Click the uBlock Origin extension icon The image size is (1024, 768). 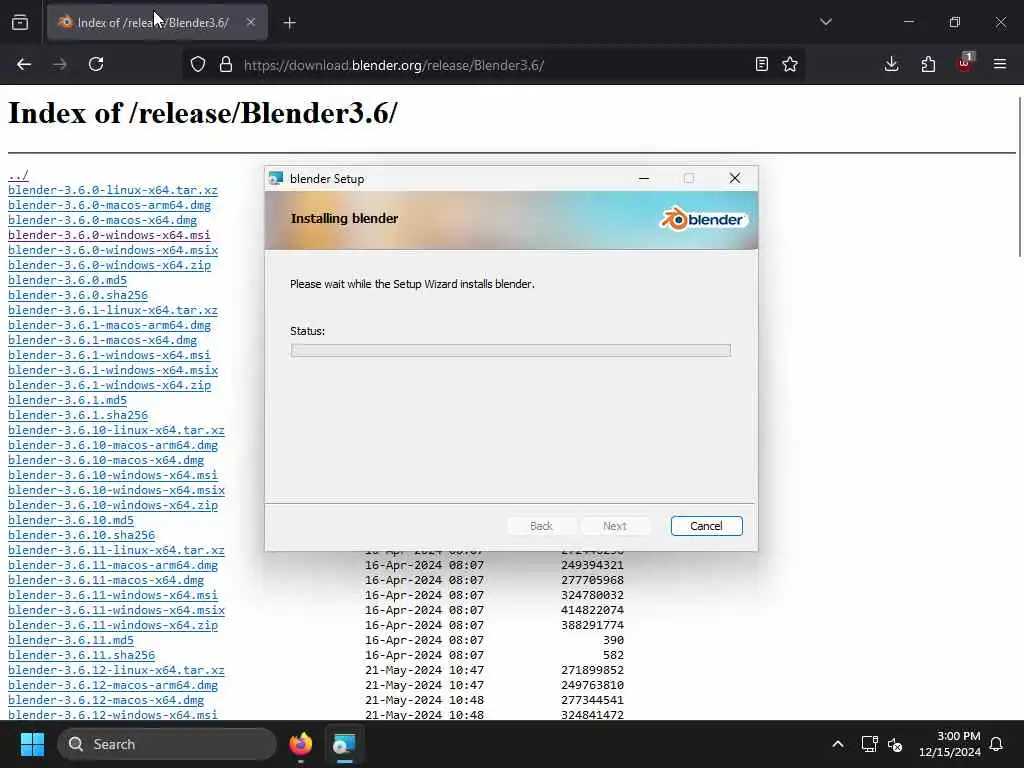[965, 63]
